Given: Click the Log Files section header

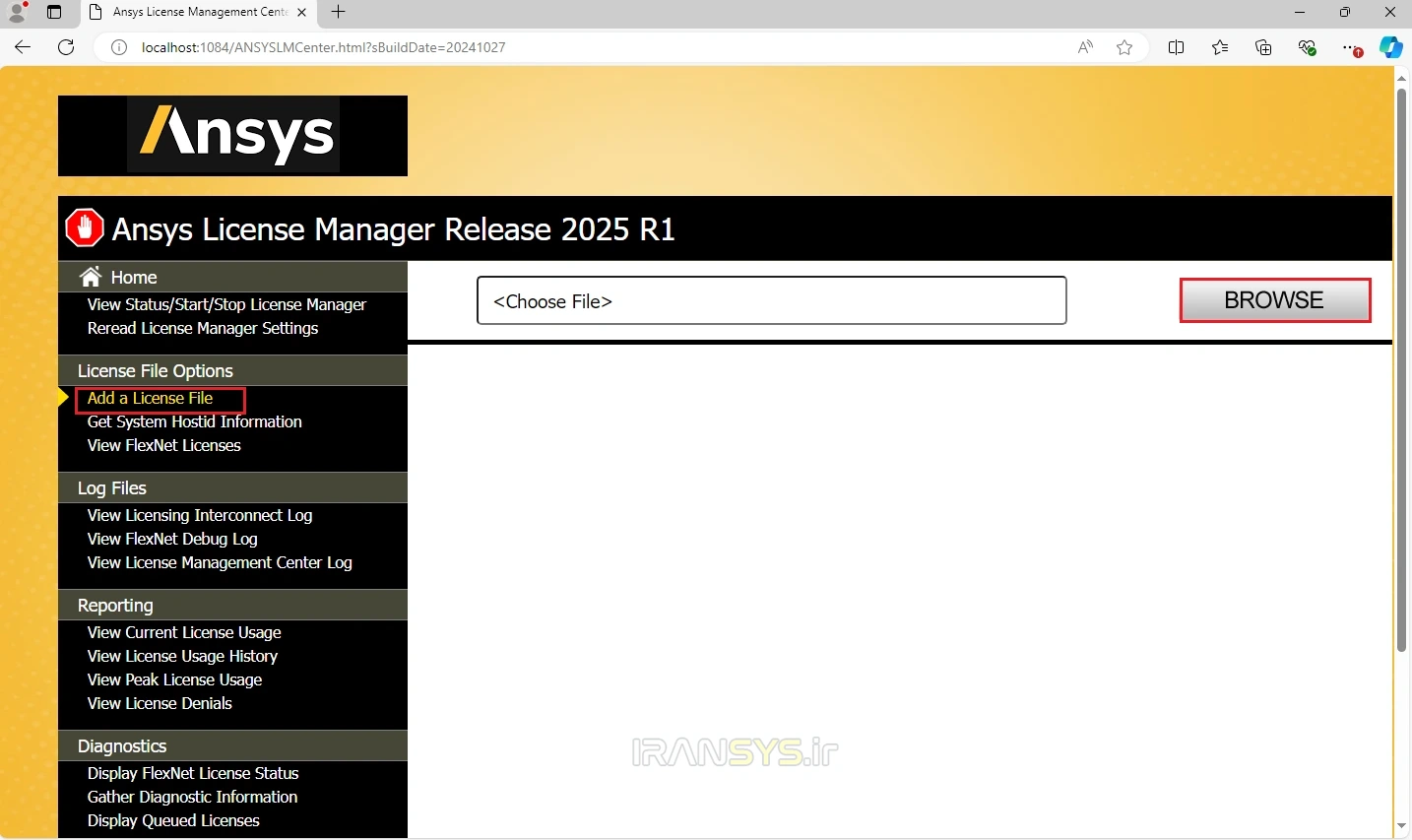Looking at the screenshot, I should tap(232, 487).
